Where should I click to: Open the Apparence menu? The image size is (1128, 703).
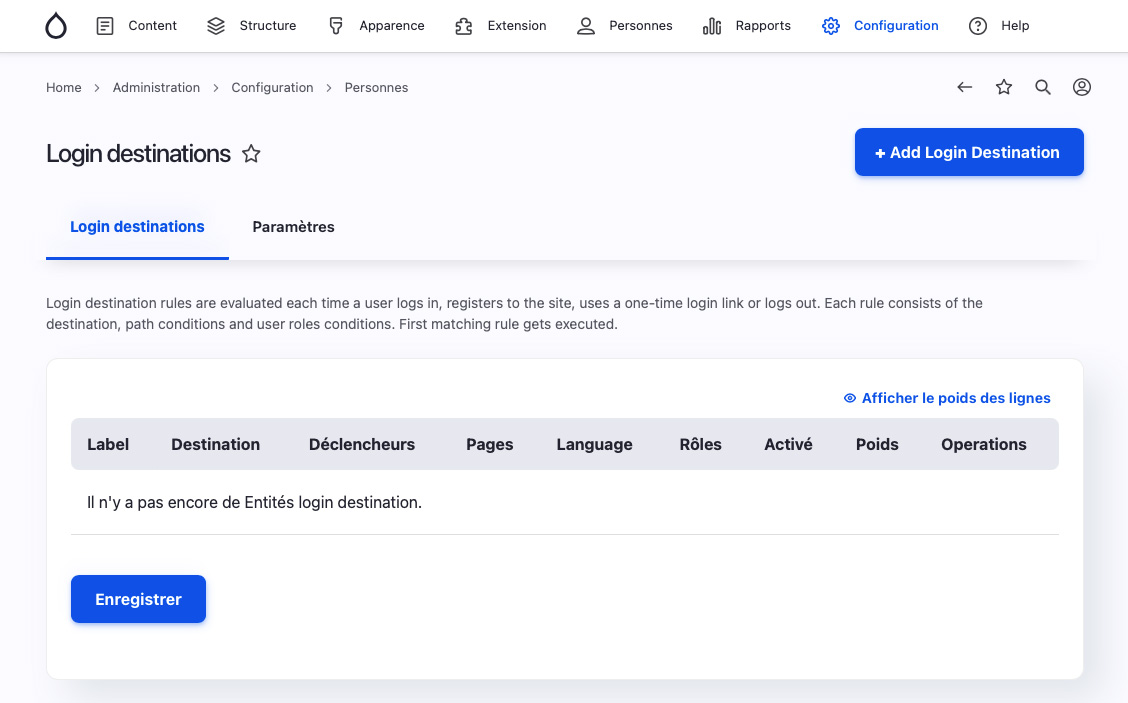[x=376, y=26]
